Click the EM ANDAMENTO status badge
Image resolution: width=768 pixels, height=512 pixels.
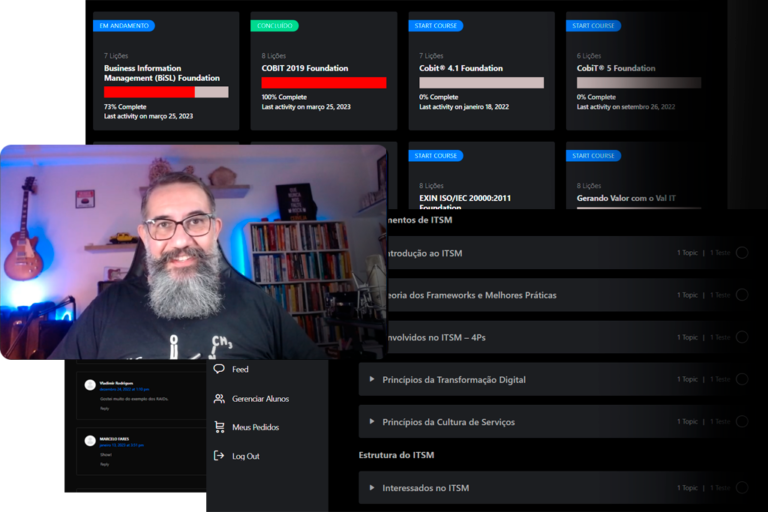click(123, 25)
